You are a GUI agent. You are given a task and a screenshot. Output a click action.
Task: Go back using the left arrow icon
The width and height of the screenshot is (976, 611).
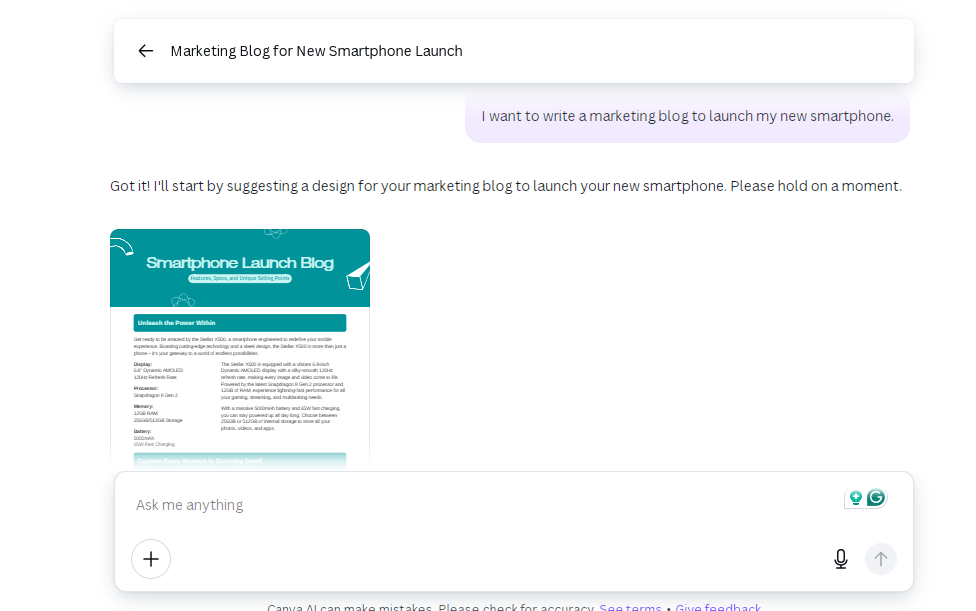[x=146, y=51]
